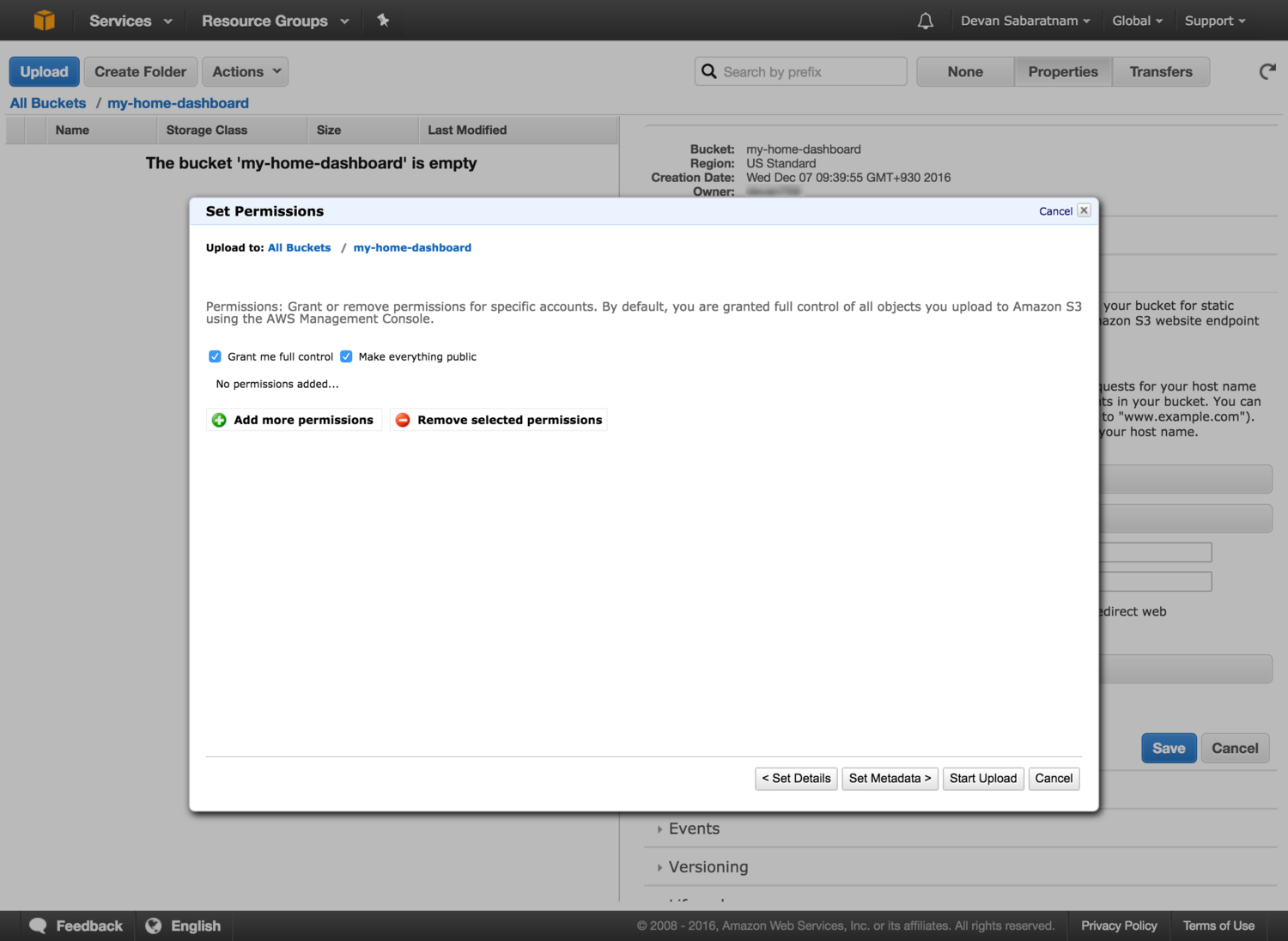Click the blue Upload button
1288x941 pixels.
45,72
